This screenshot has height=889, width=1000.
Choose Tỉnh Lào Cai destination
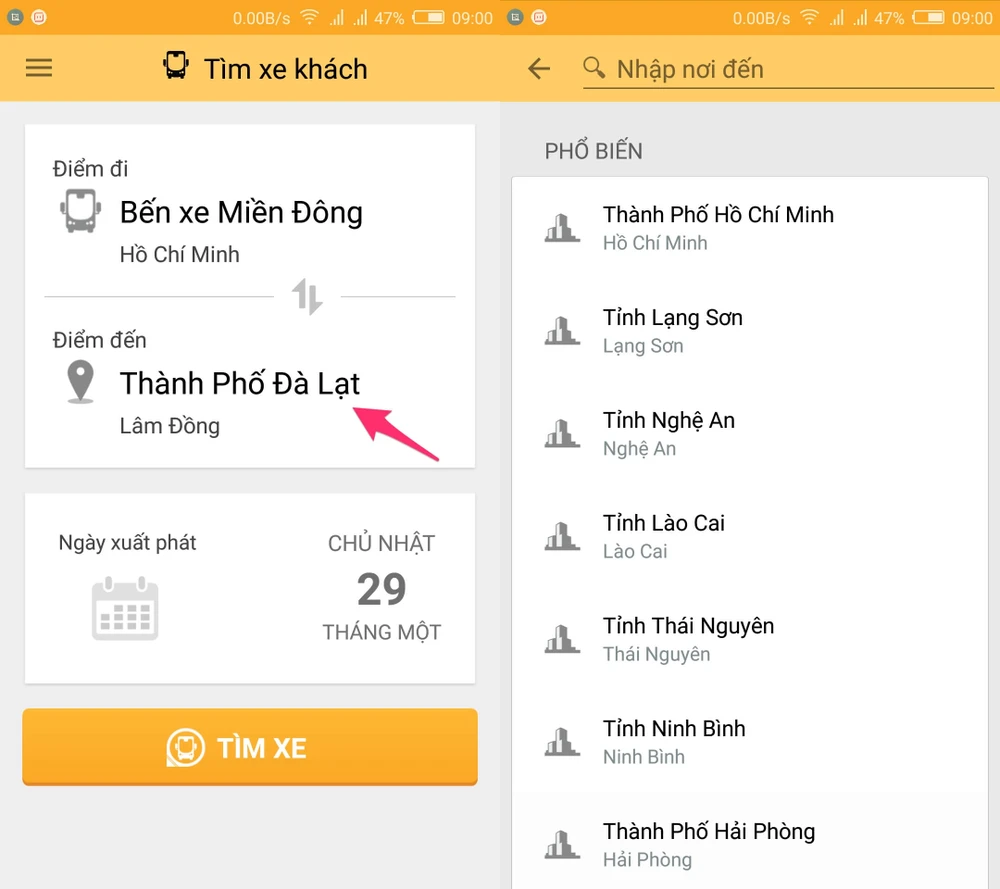coord(749,536)
